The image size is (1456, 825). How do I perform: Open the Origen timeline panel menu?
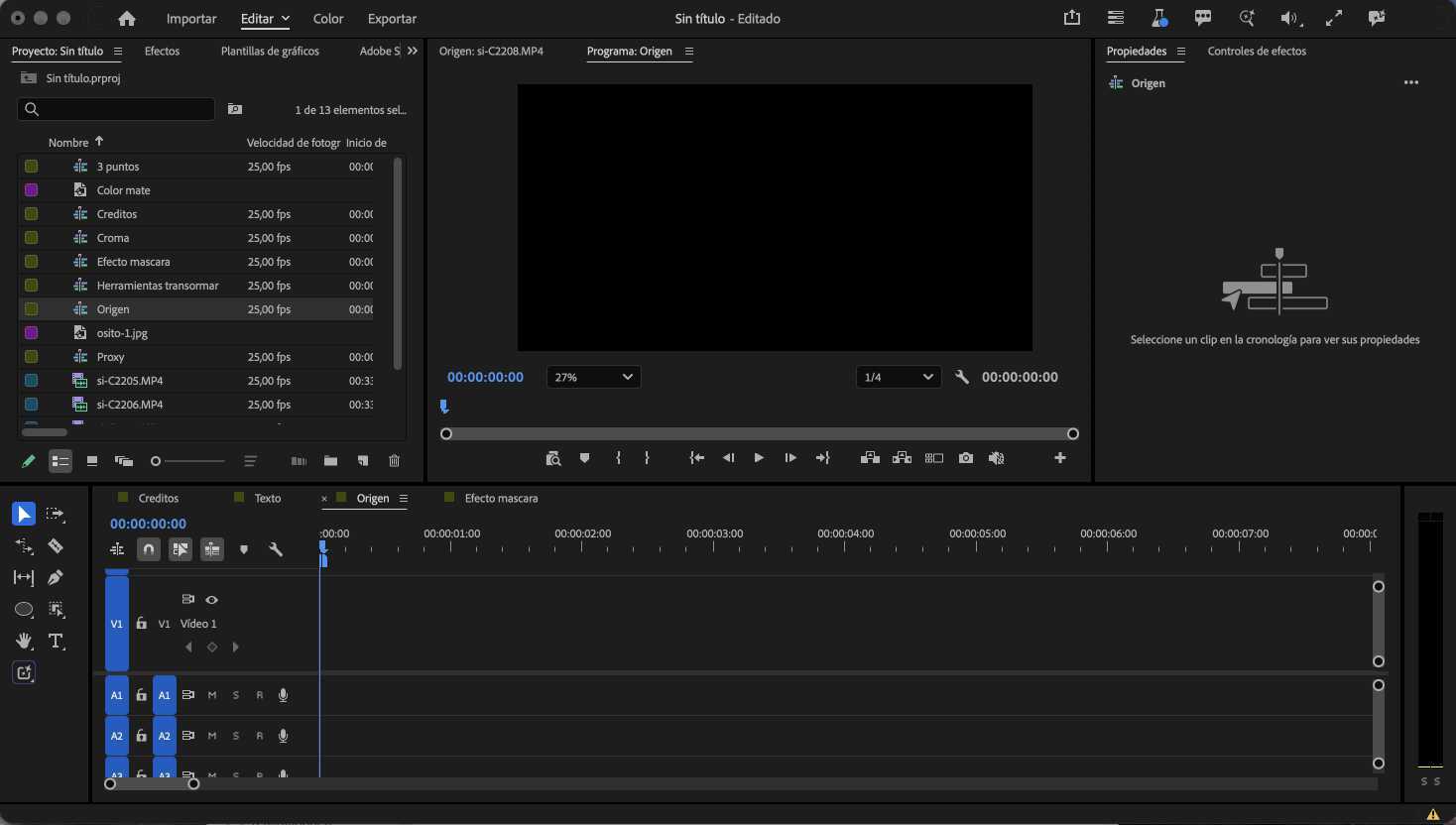pos(404,498)
